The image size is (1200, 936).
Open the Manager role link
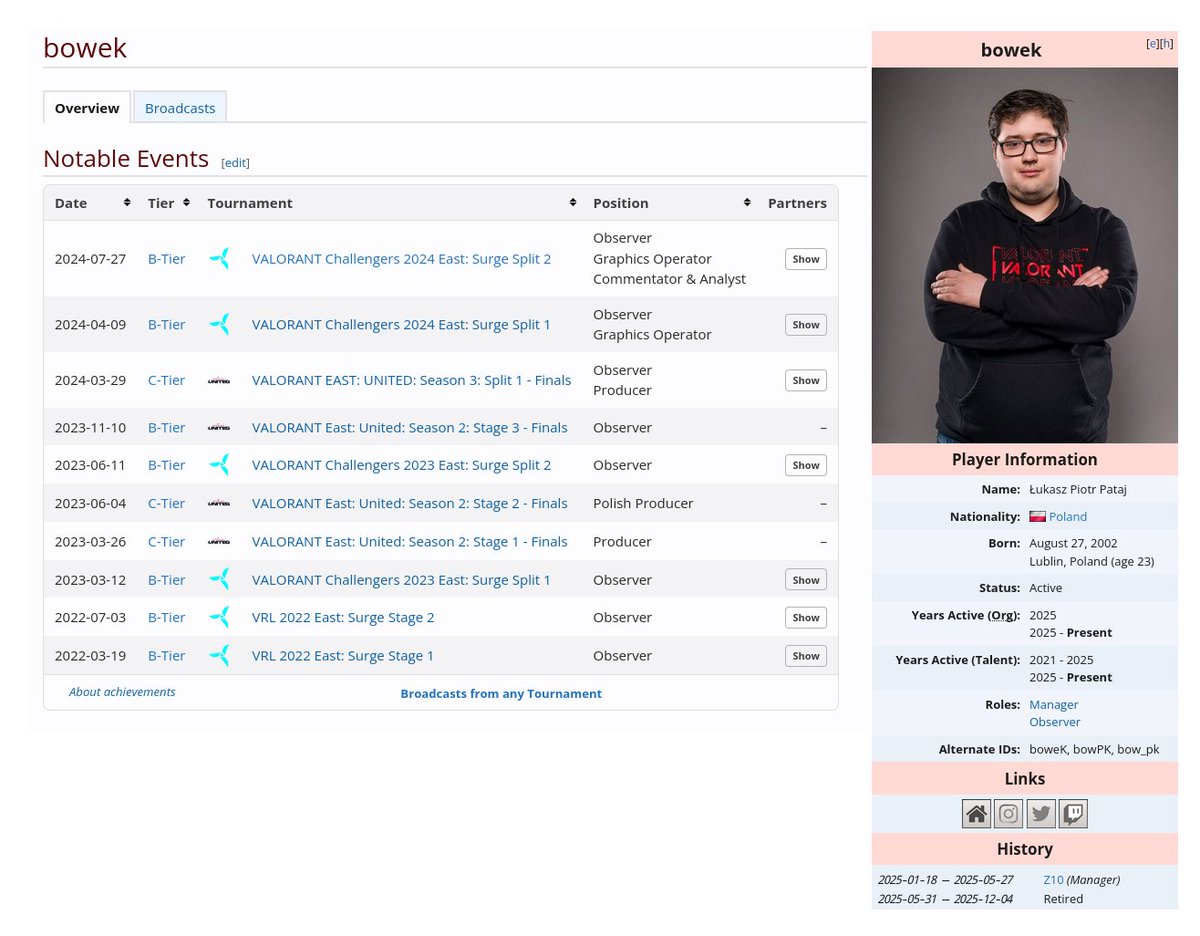point(1053,705)
